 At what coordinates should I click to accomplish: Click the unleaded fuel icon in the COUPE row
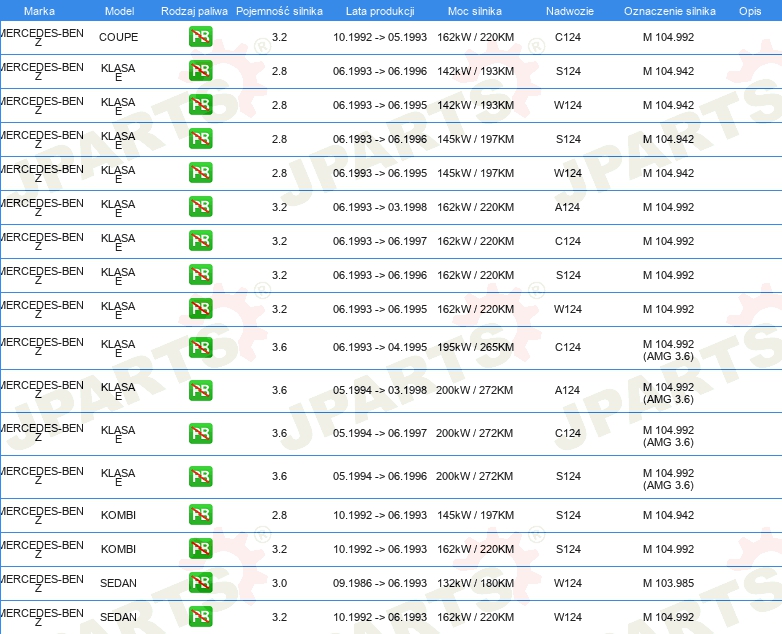[x=200, y=37]
